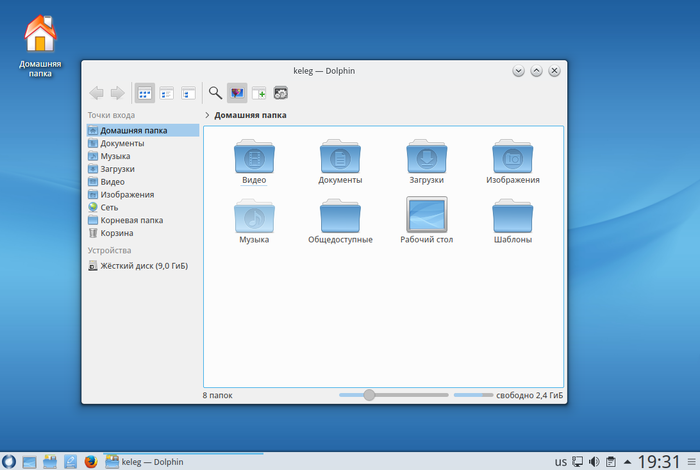Expand the breadcrumb arrow before Домашняя папка
The width and height of the screenshot is (700, 470).
pyautogui.click(x=207, y=115)
